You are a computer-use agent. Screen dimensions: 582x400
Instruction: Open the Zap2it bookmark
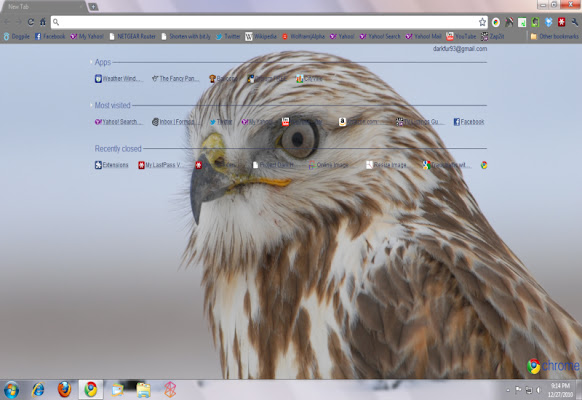(493, 36)
